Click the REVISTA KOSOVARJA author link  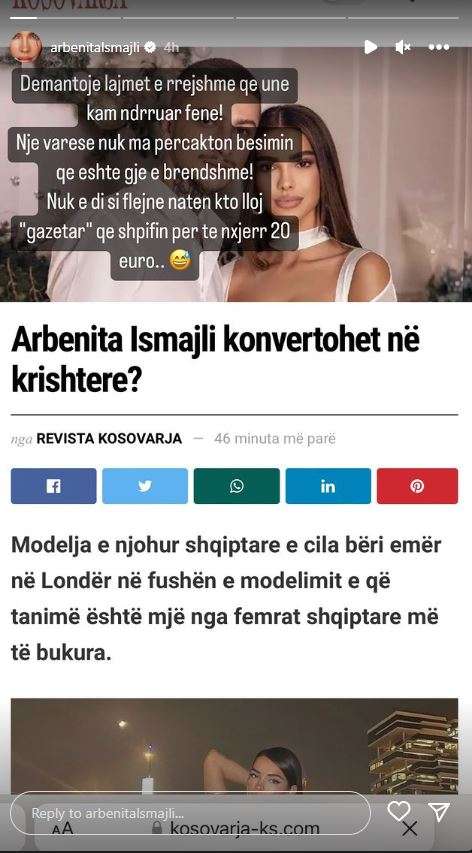[109, 438]
